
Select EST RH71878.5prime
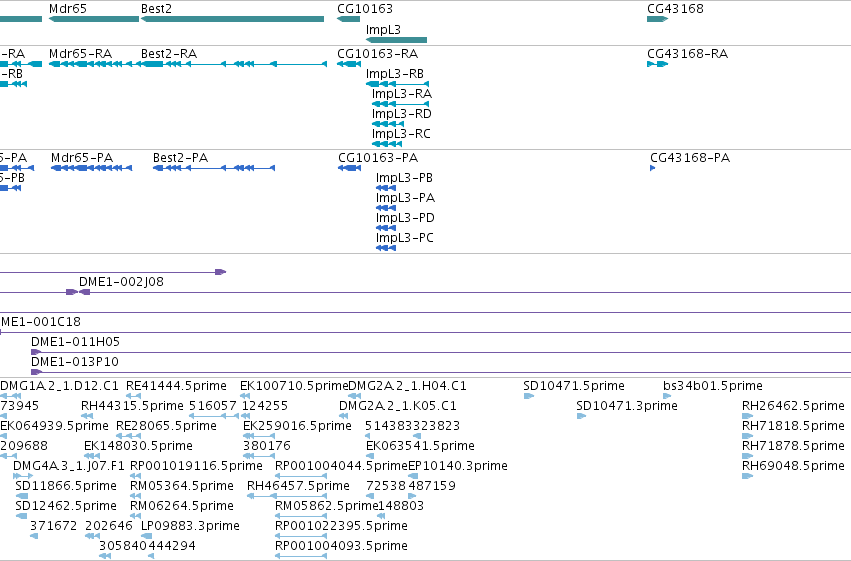tap(793, 446)
